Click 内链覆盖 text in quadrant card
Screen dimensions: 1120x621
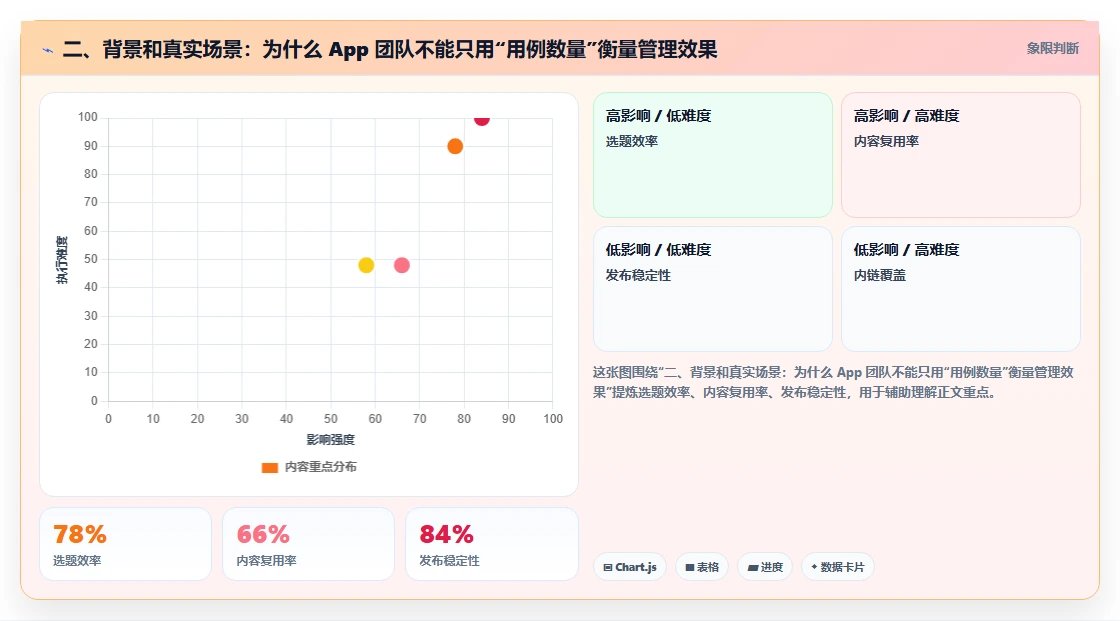pos(879,275)
